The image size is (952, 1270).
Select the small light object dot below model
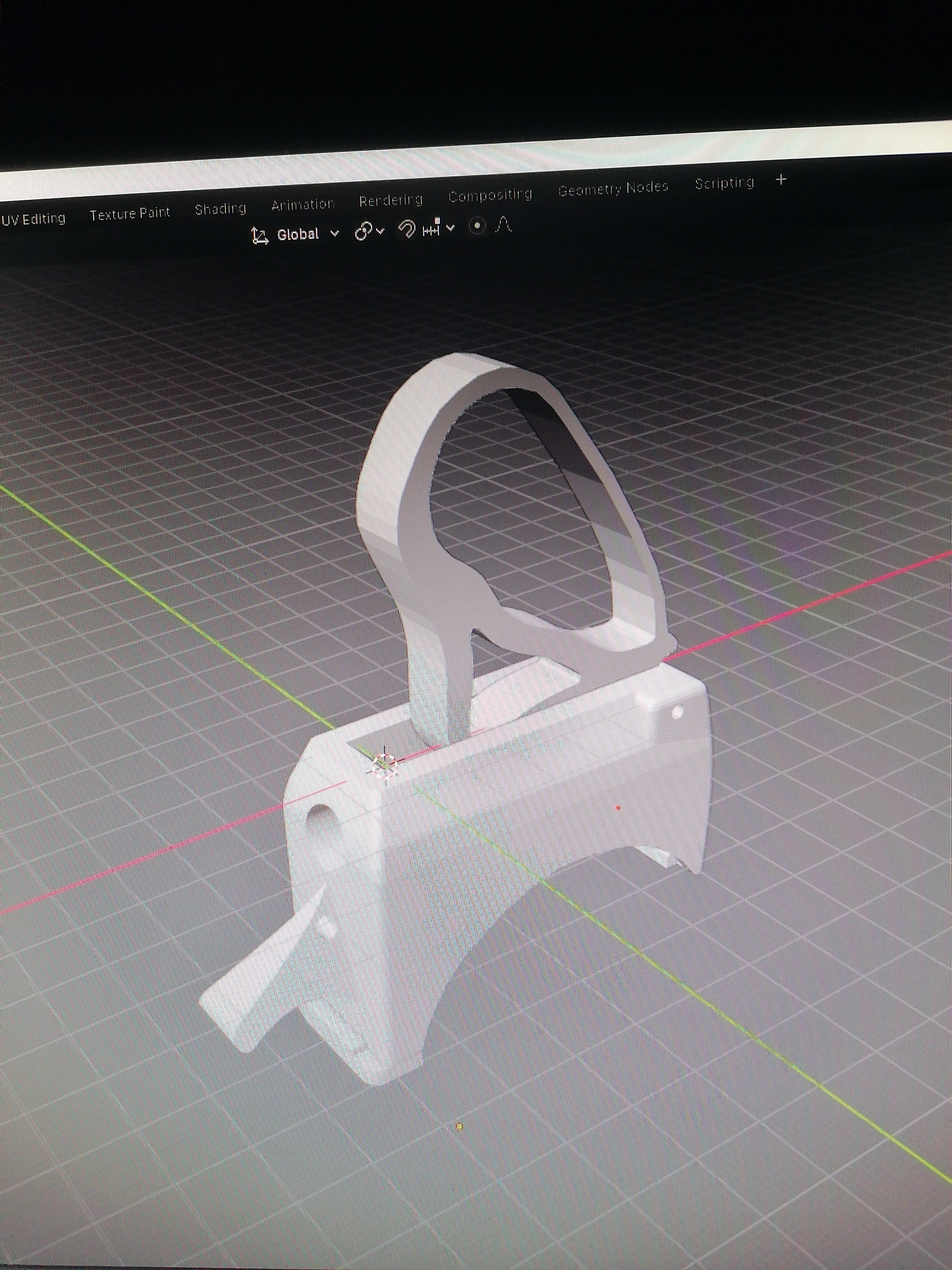coord(459,1126)
